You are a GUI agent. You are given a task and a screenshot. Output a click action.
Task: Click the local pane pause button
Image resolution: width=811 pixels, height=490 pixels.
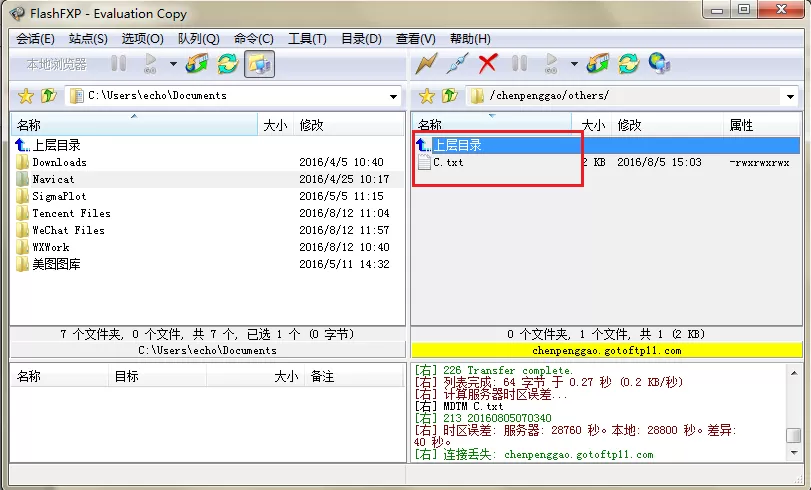(118, 64)
